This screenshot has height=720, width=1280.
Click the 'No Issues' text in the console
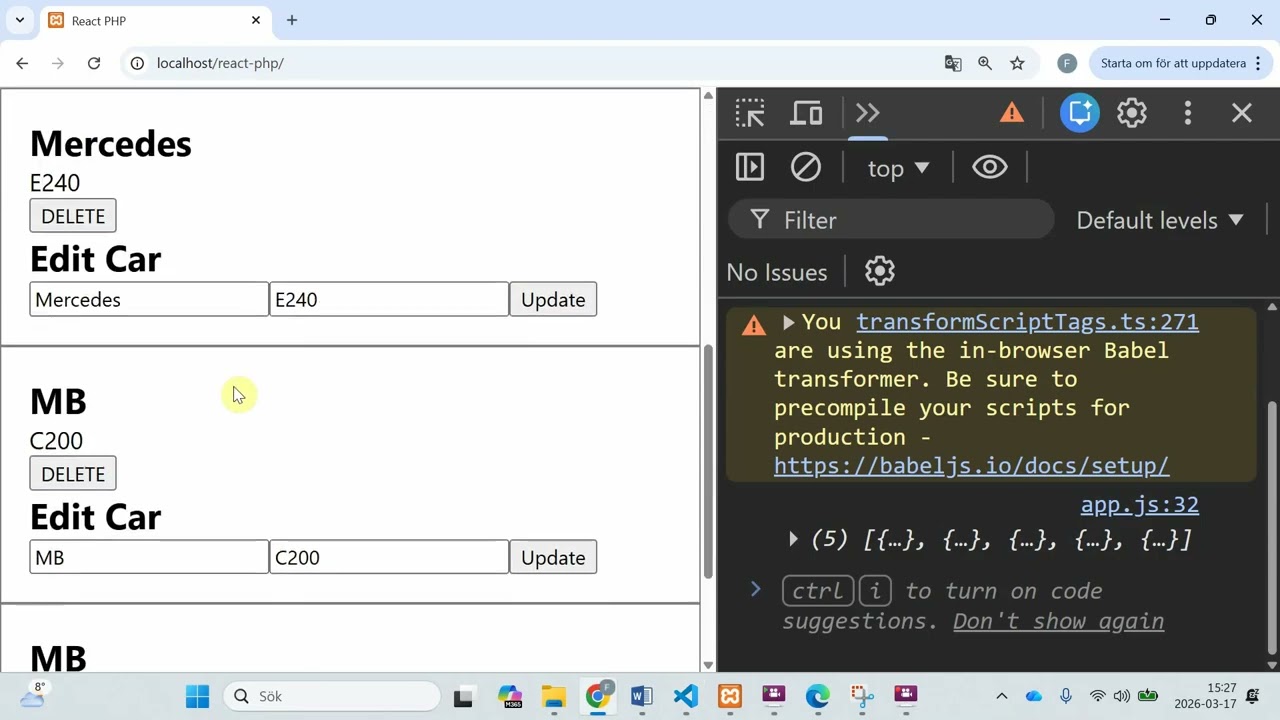(x=777, y=272)
